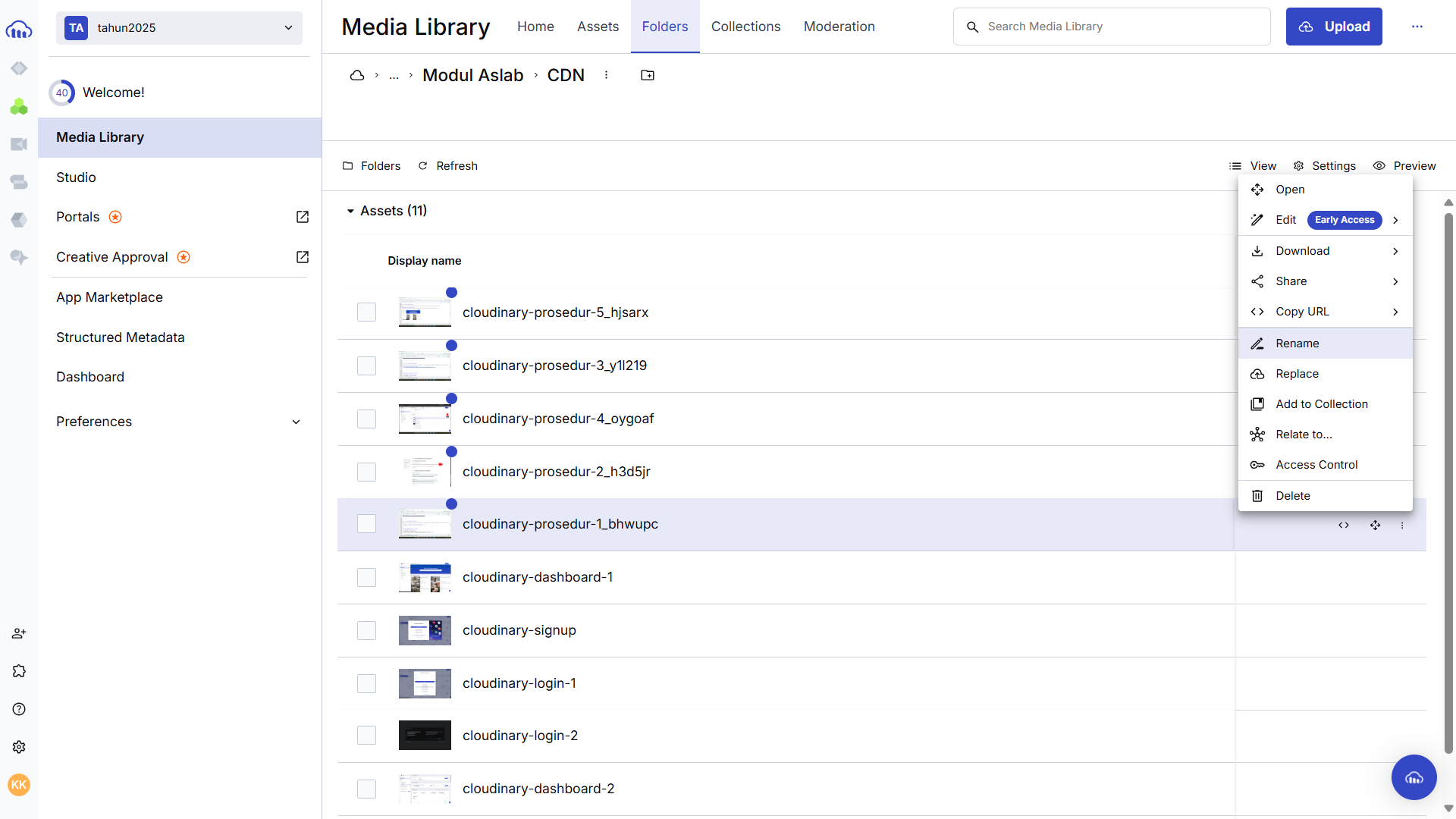The height and width of the screenshot is (819, 1456).
Task: Click the KK user avatar
Action: click(19, 785)
